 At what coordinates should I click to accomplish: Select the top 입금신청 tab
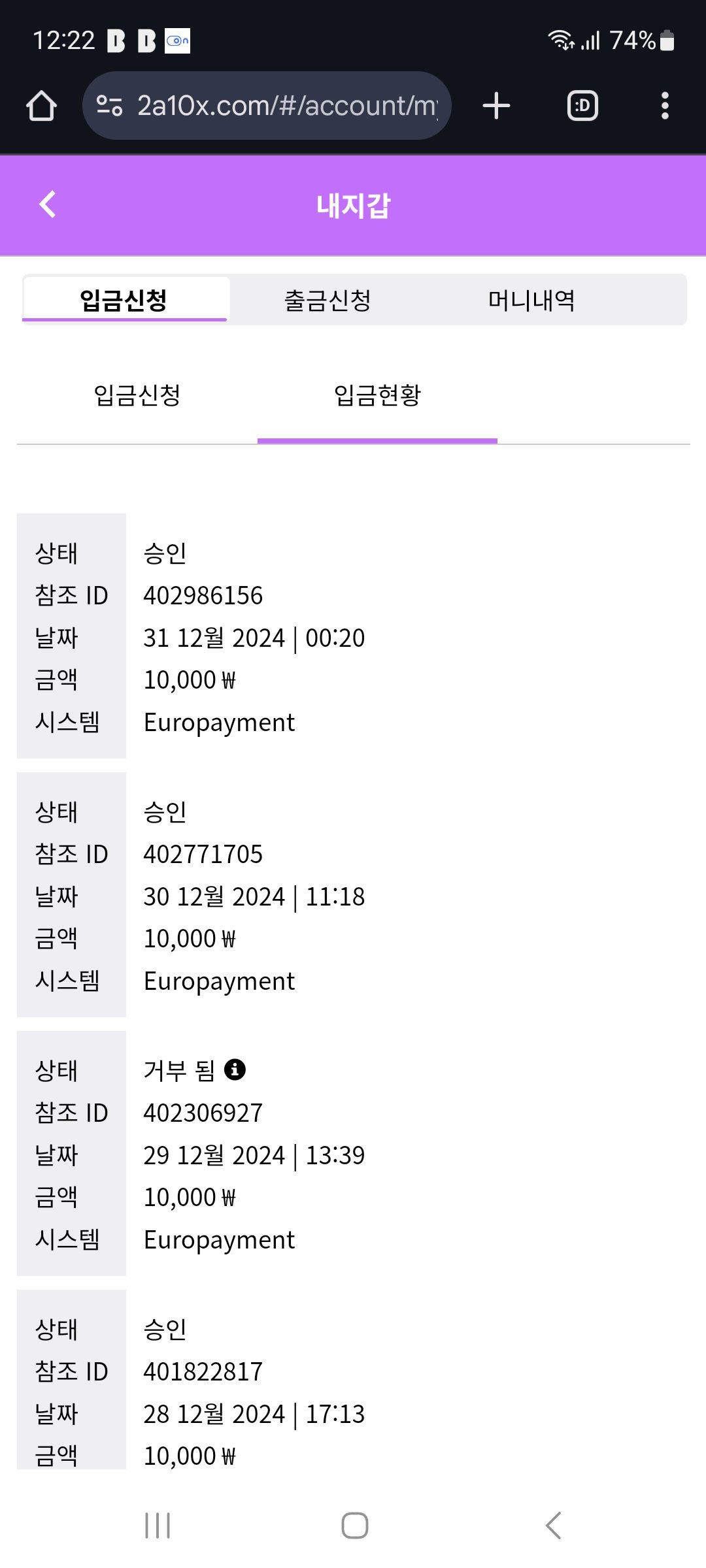point(124,301)
